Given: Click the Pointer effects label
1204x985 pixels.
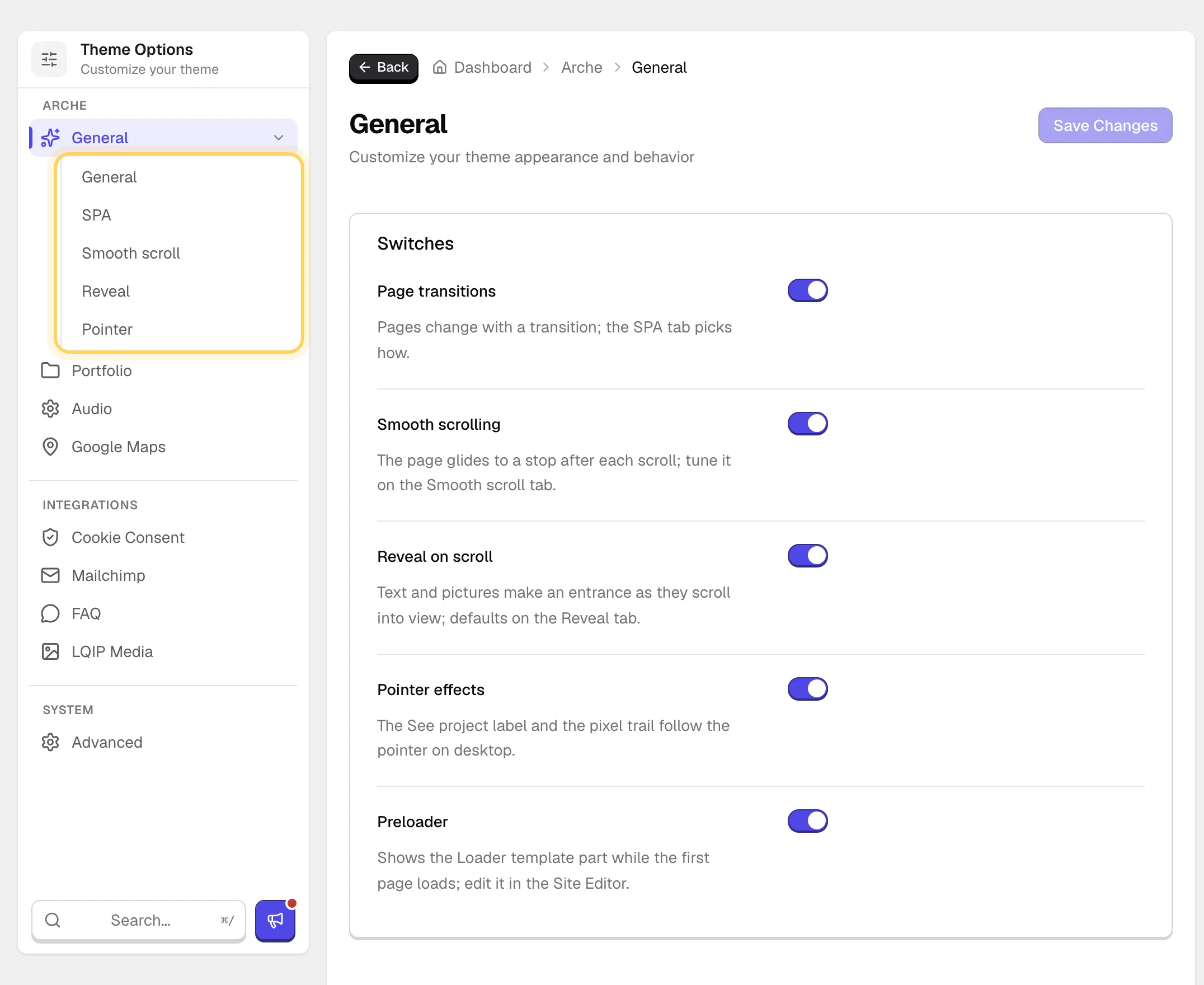Looking at the screenshot, I should tap(430, 689).
